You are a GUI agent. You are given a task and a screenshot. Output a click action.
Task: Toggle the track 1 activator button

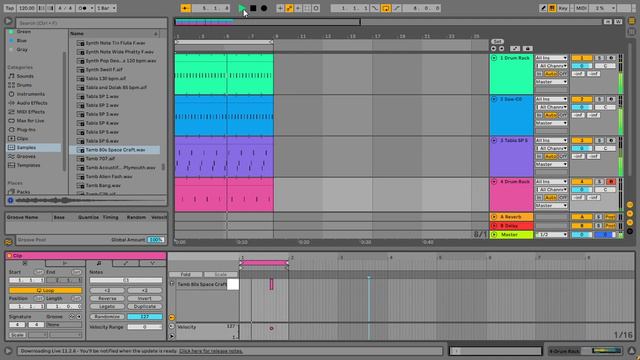pos(582,58)
